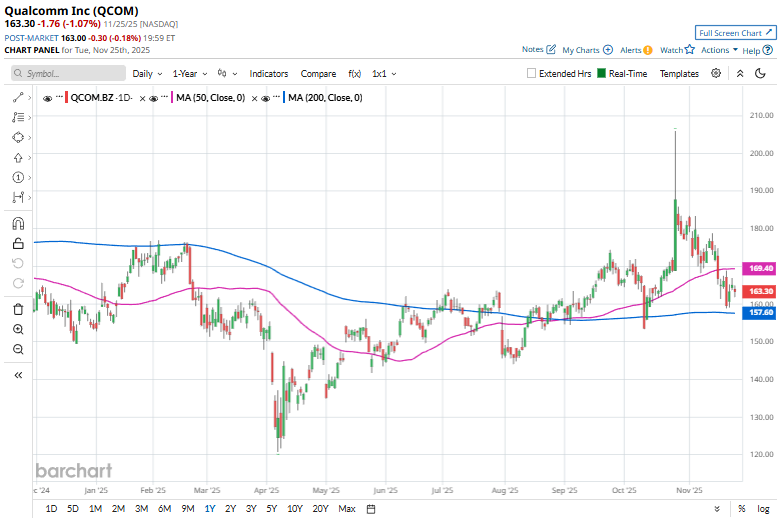Delete drawings with the trash icon
This screenshot has width=780, height=522.
(18, 309)
